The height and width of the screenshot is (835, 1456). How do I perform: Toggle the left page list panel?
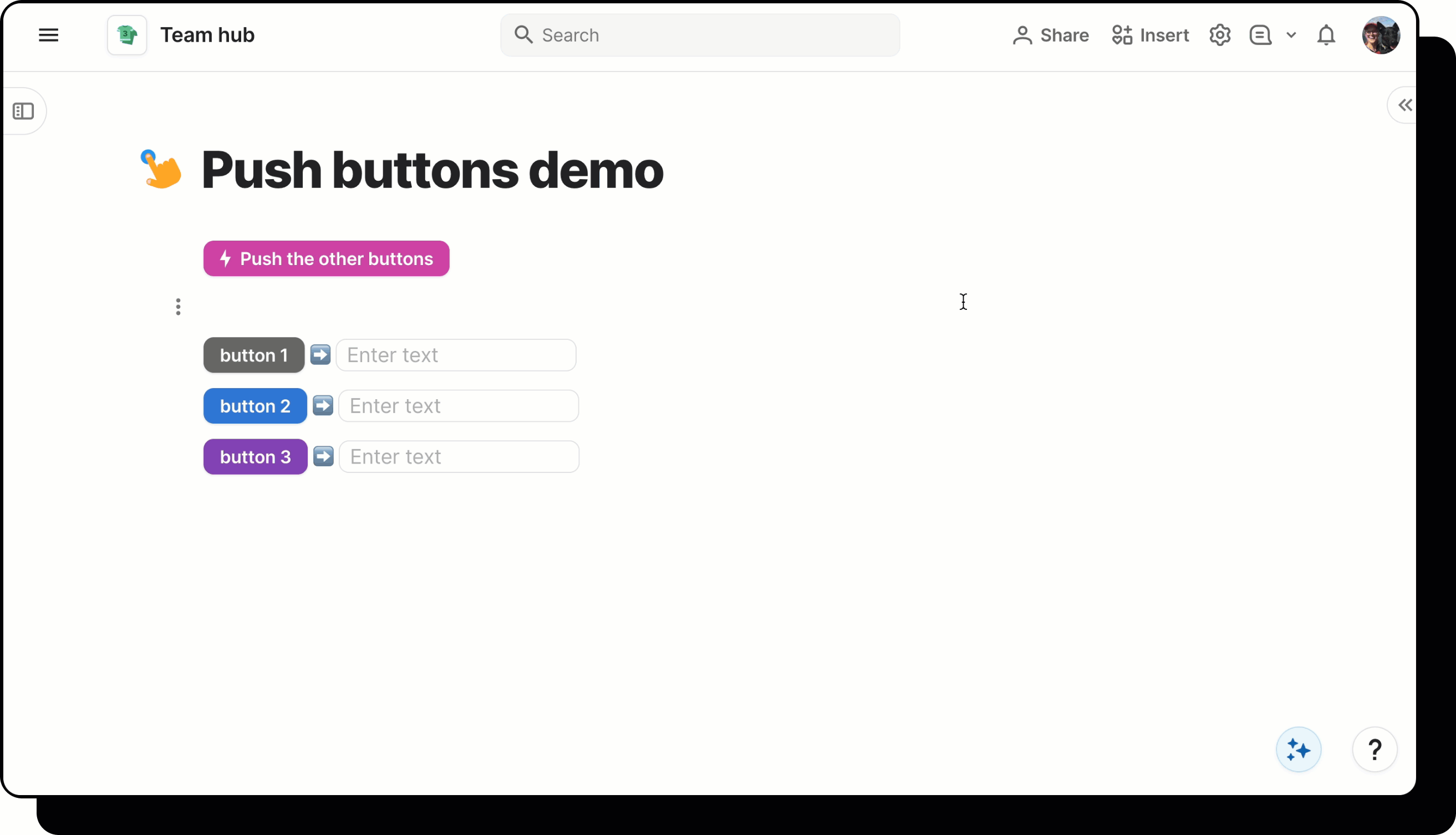coord(23,111)
